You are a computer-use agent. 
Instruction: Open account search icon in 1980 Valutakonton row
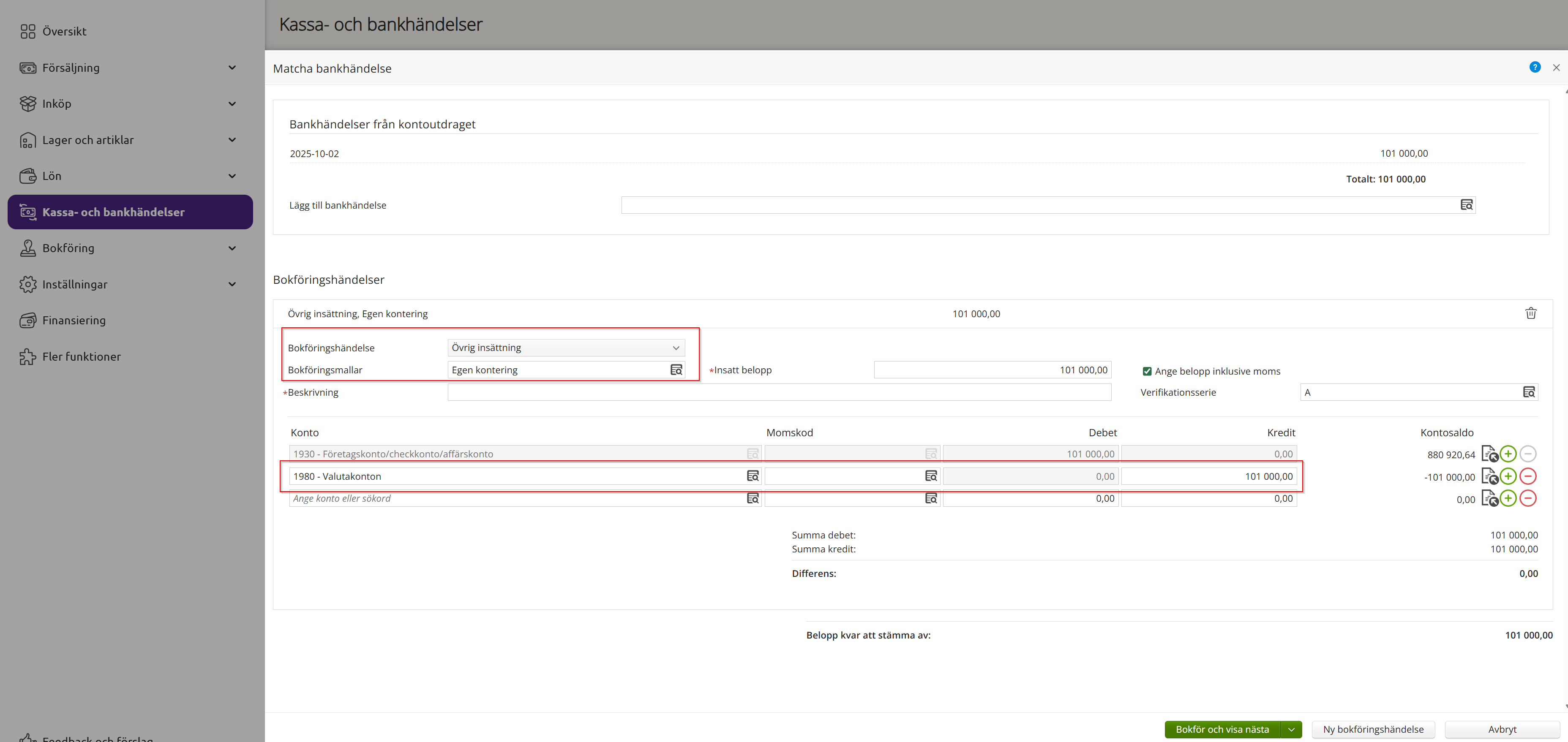point(753,476)
